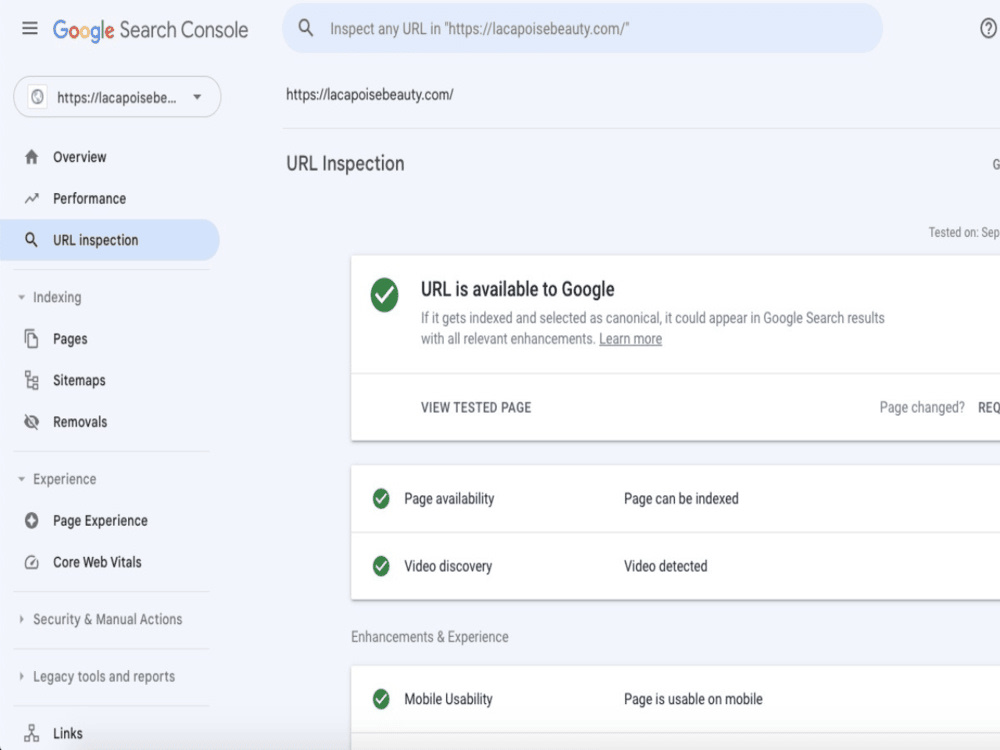
Task: Open Removals via crossed-eye icon
Action: 31,422
